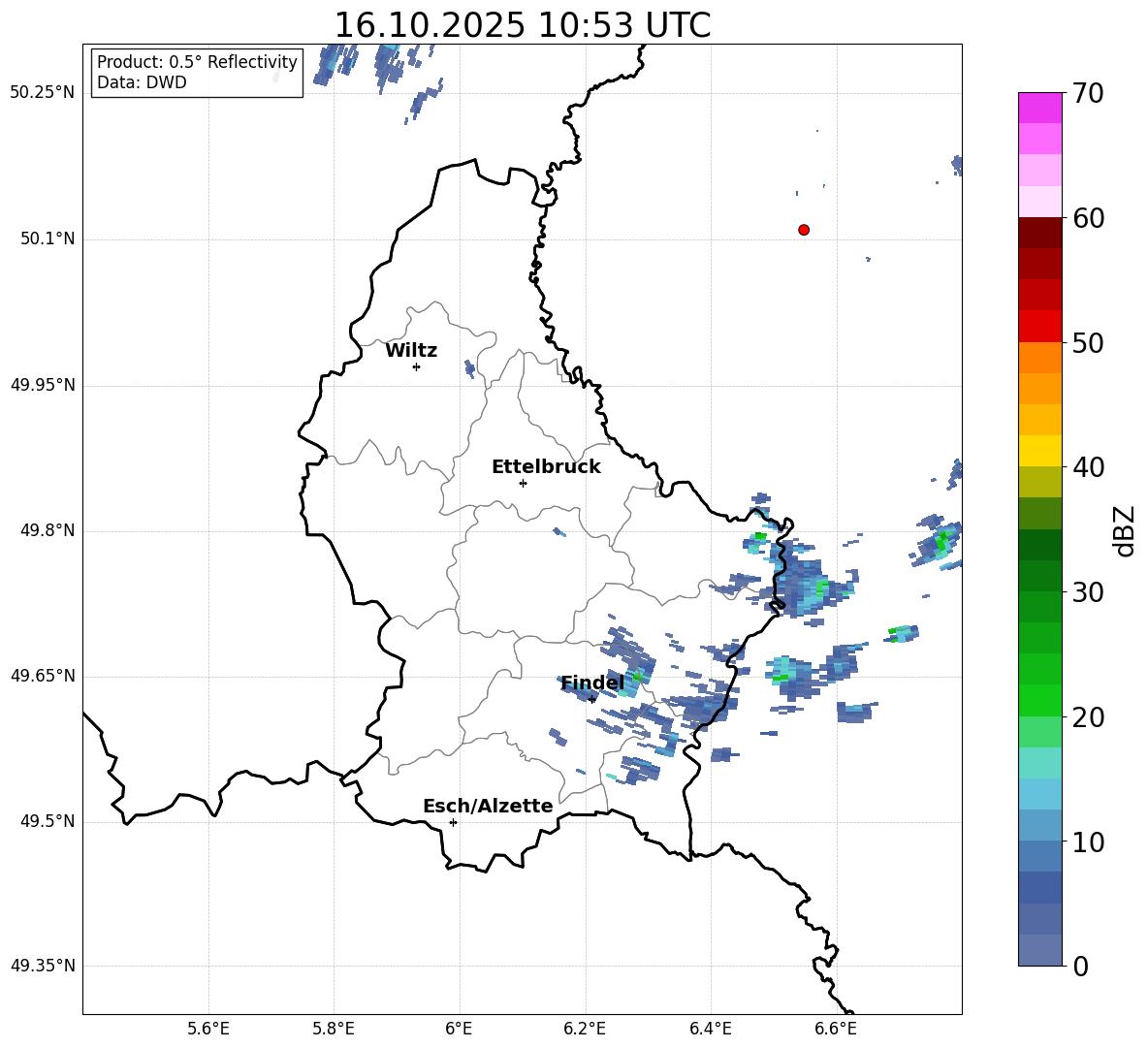Click the 6.2°E longitude label
1148x1048 pixels.
tap(585, 1029)
